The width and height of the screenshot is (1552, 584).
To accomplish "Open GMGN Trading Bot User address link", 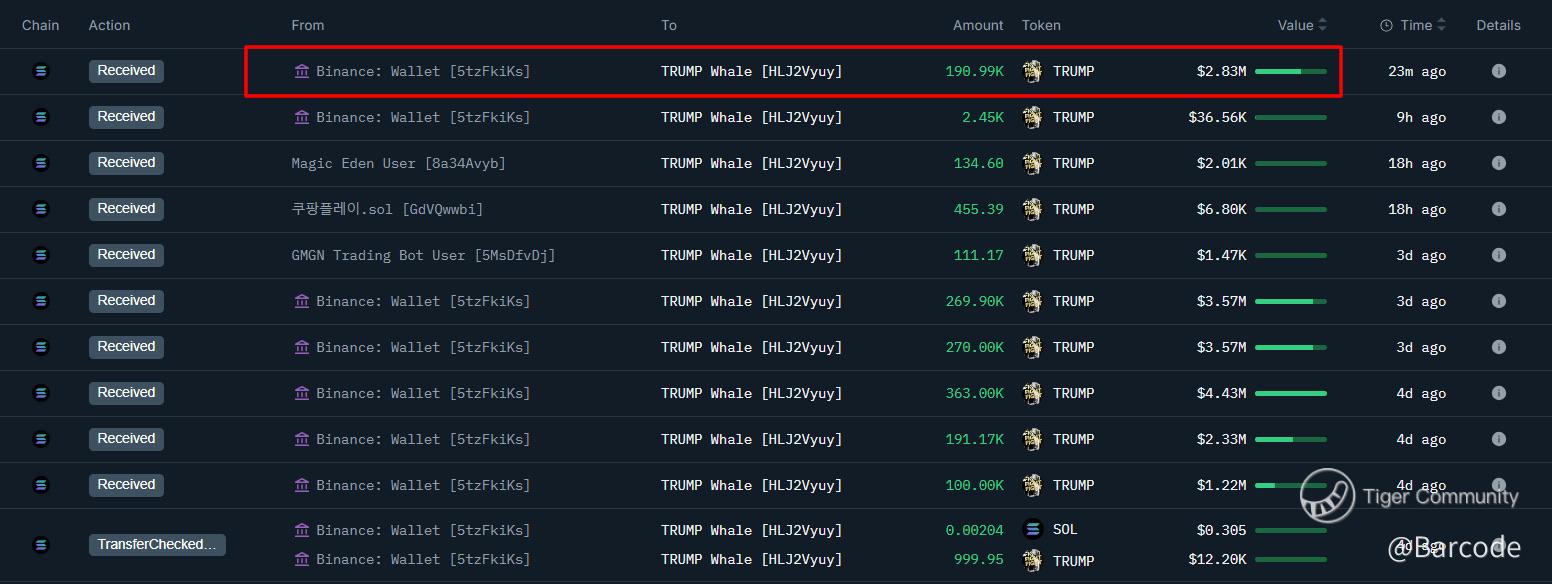I will [423, 255].
